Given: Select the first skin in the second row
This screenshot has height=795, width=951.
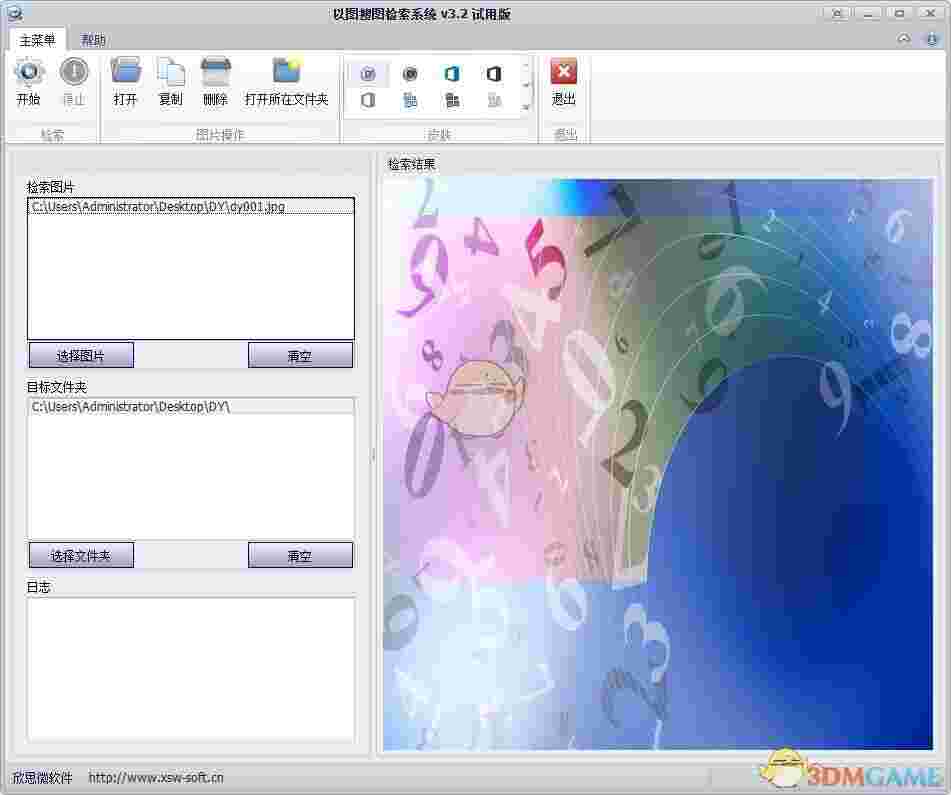Looking at the screenshot, I should [368, 100].
